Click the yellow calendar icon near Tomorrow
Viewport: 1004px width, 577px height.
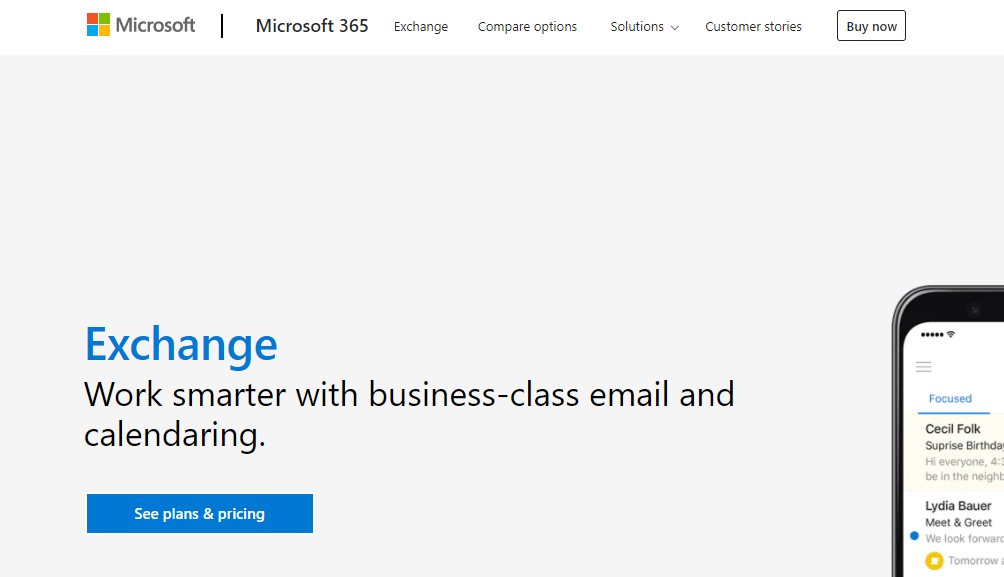[934, 561]
